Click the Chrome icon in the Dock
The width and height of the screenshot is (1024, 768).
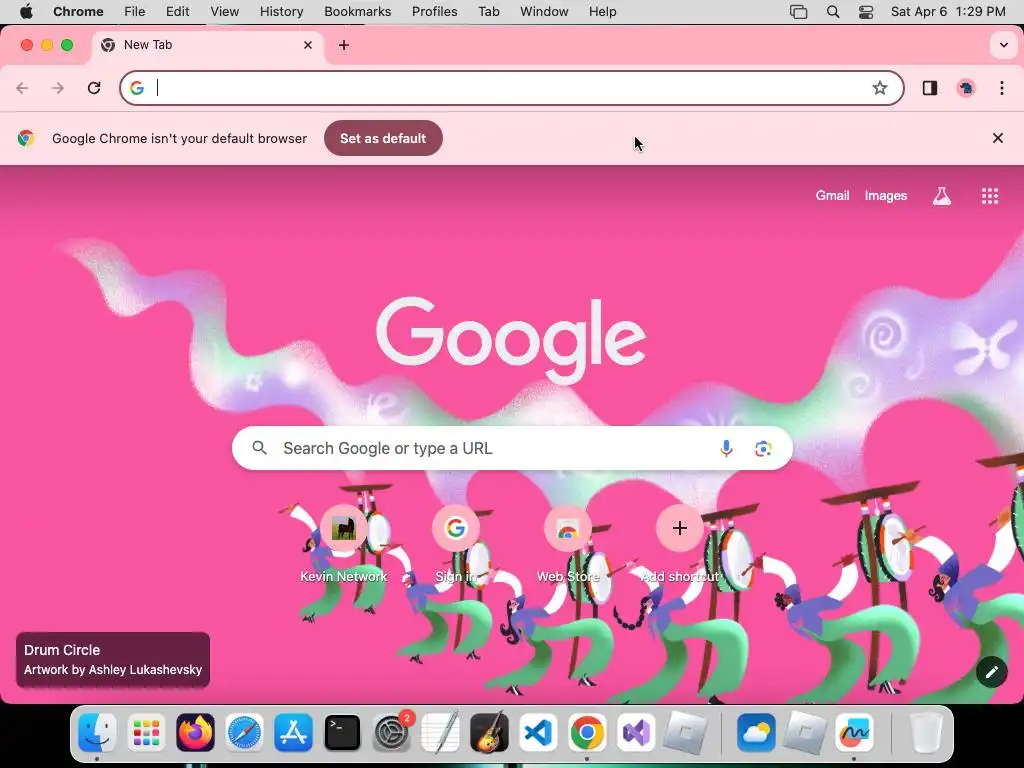[x=587, y=733]
